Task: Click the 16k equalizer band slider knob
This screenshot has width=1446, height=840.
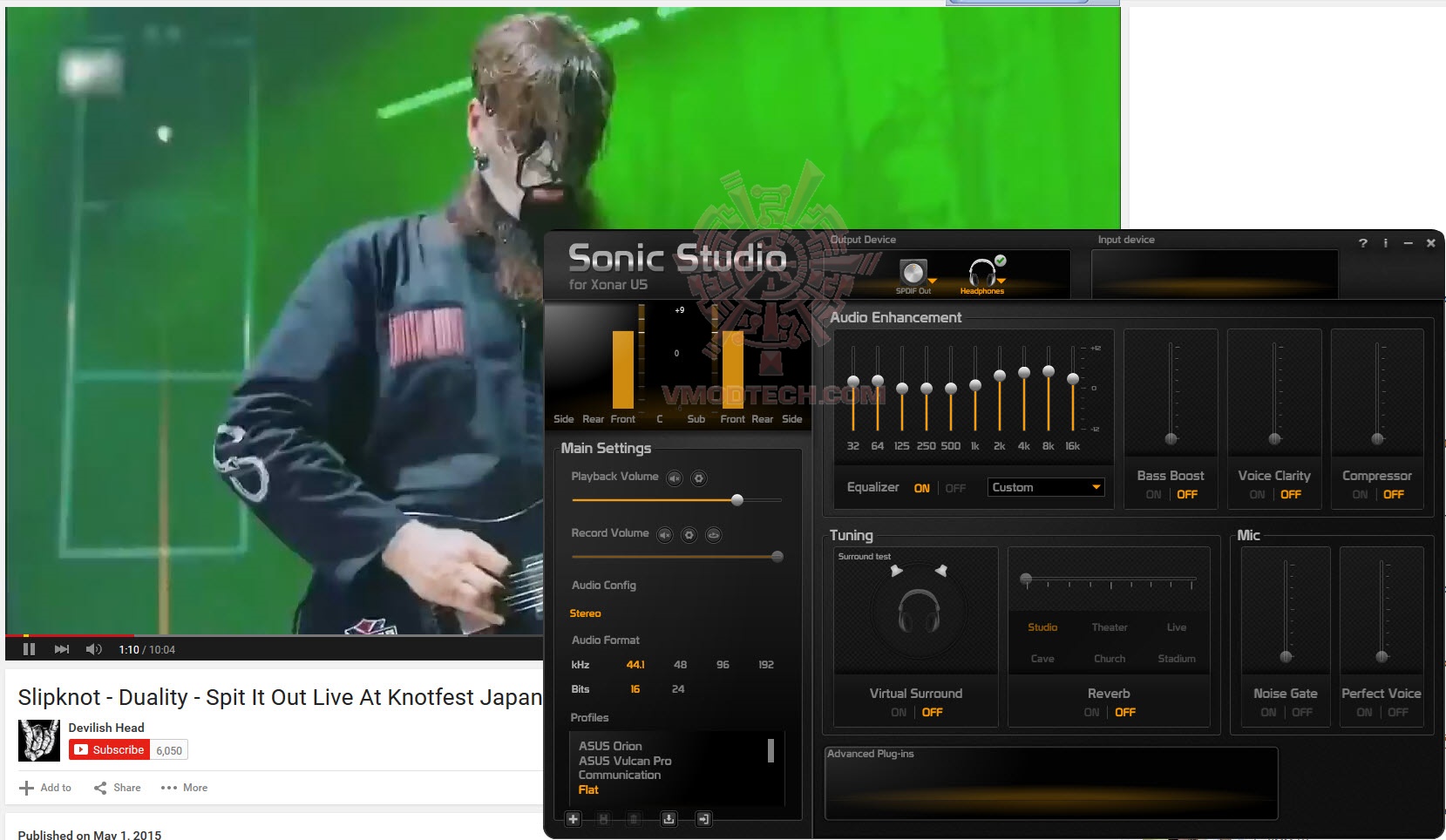Action: tap(1073, 378)
